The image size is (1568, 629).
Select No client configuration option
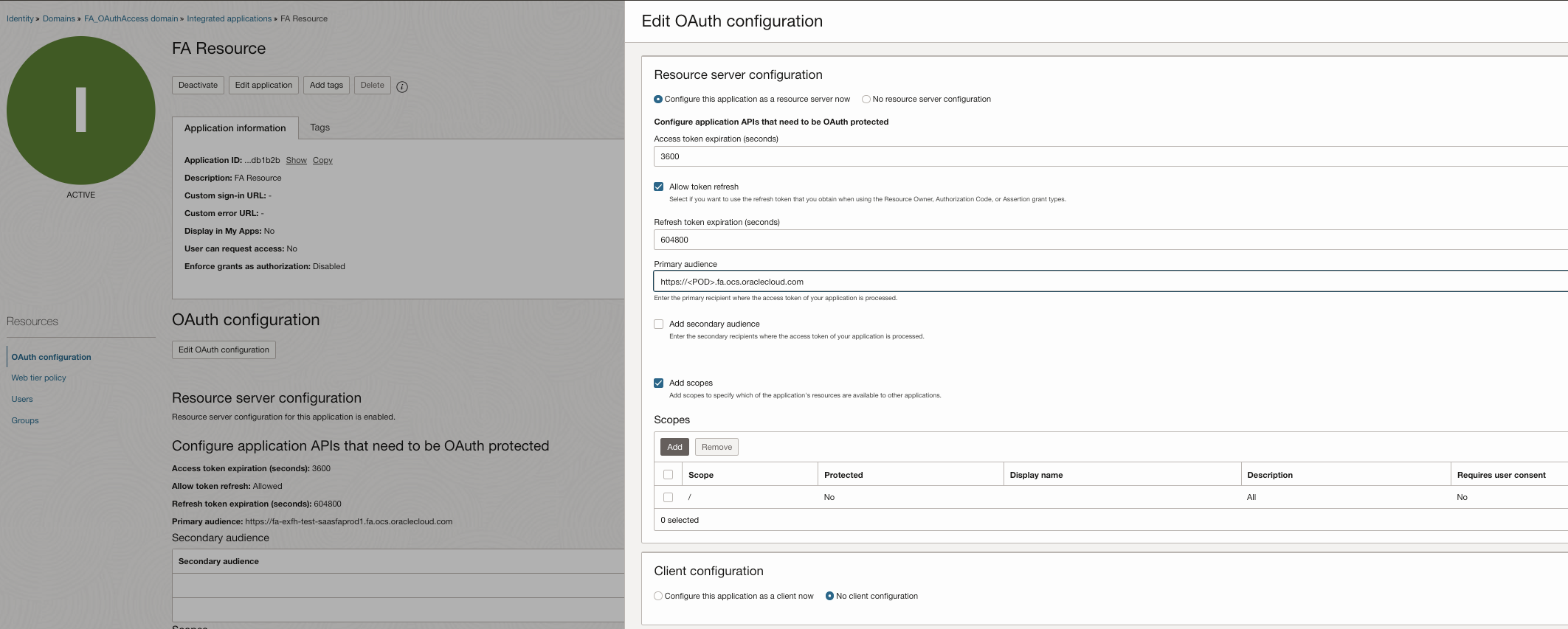[829, 596]
